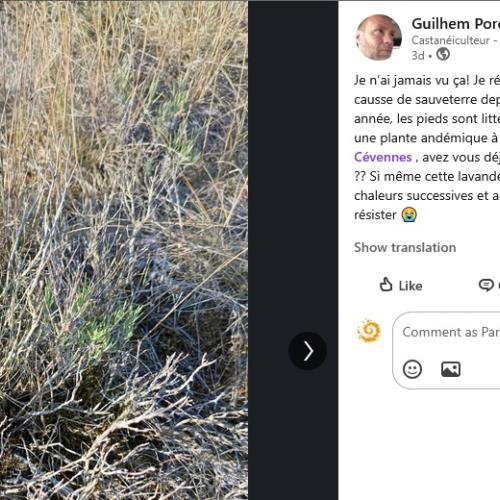Click the 3d post timestamp

(x=418, y=55)
